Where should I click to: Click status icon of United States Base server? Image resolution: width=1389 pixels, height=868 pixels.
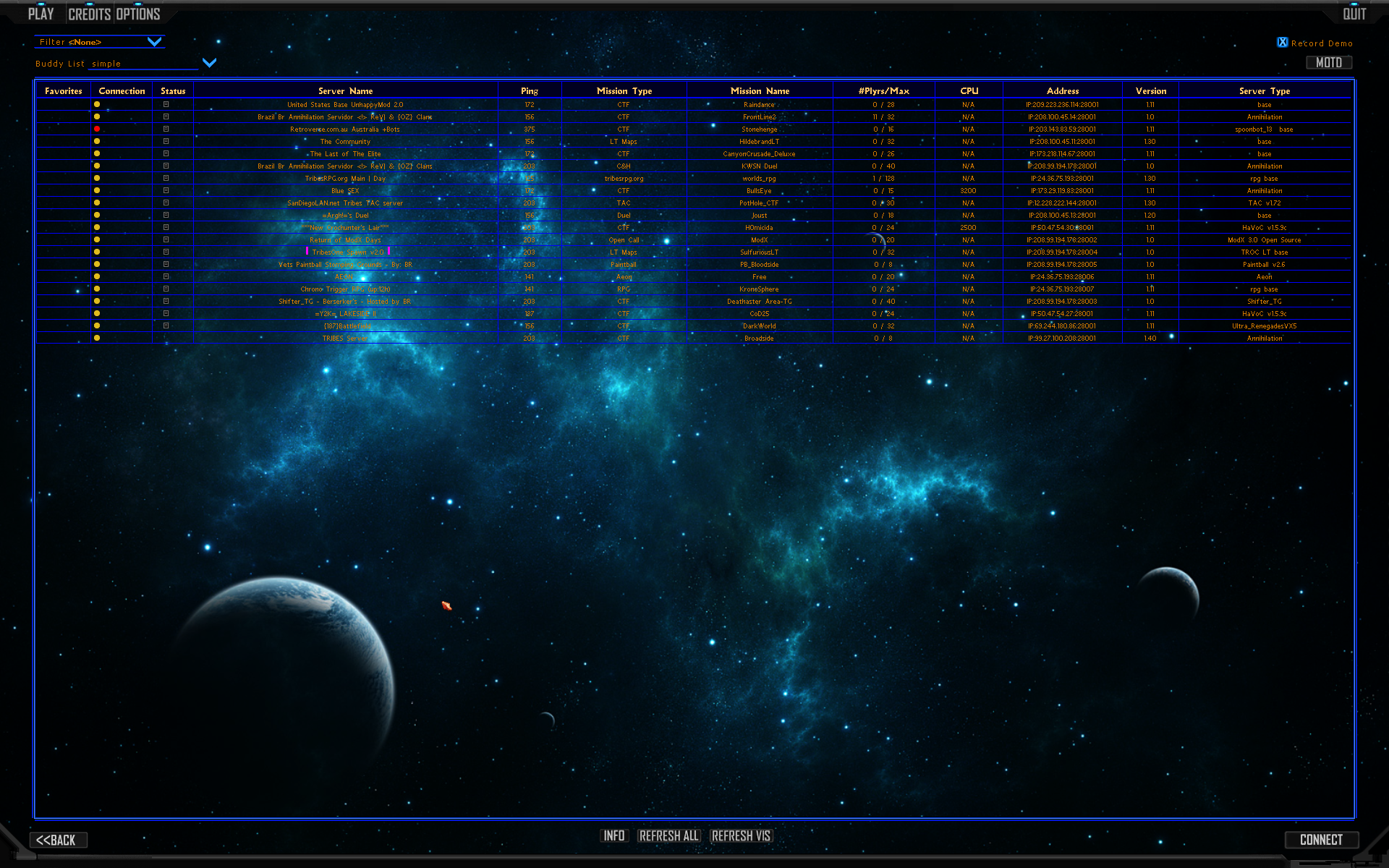click(166, 105)
